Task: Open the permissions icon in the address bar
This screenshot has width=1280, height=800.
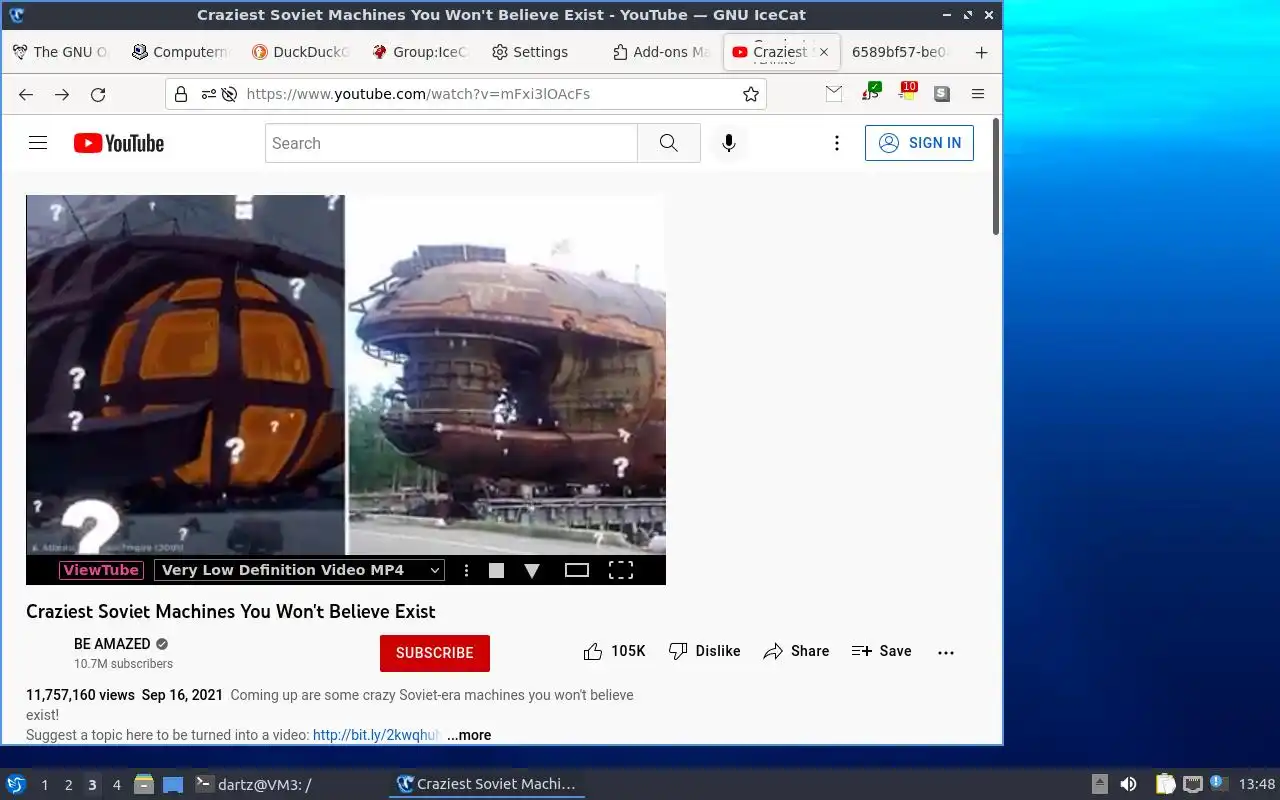Action: coord(207,94)
